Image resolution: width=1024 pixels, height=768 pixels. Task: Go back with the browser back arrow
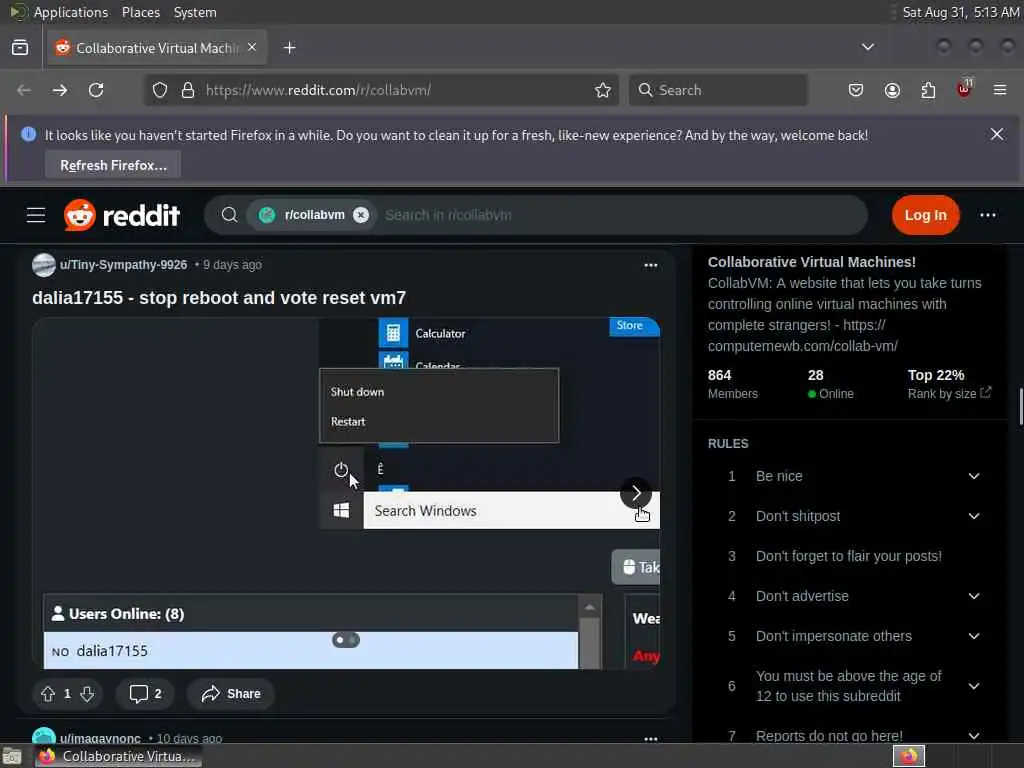pyautogui.click(x=24, y=90)
